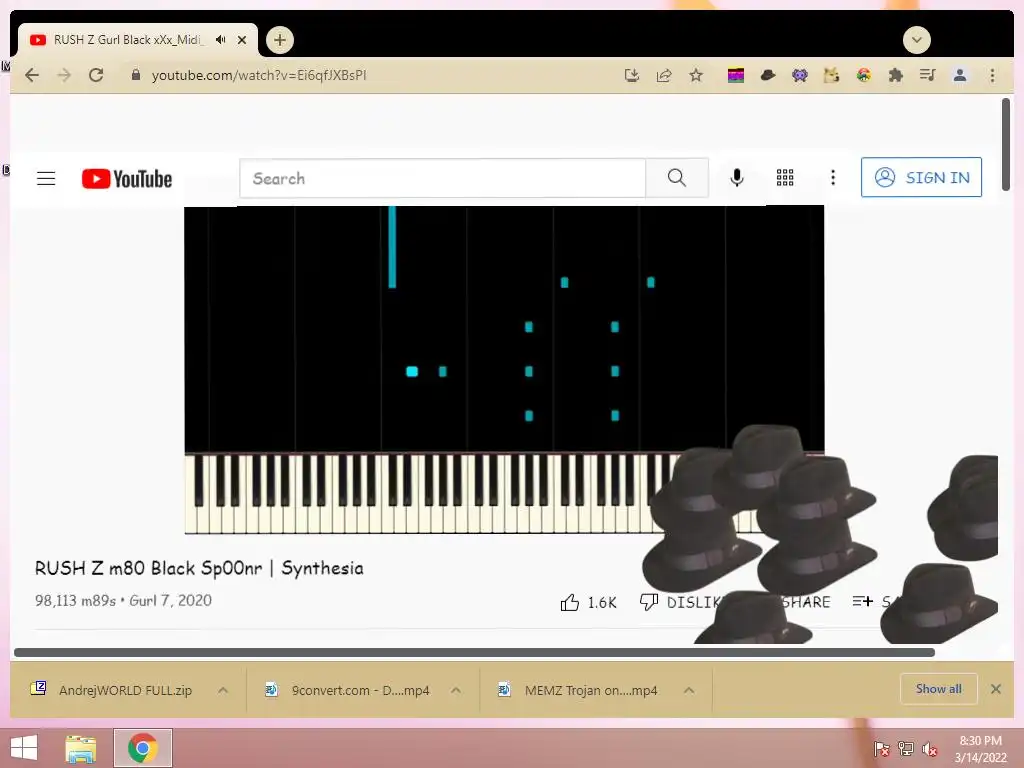
Task: Go back using browser back arrow
Action: 31,75
